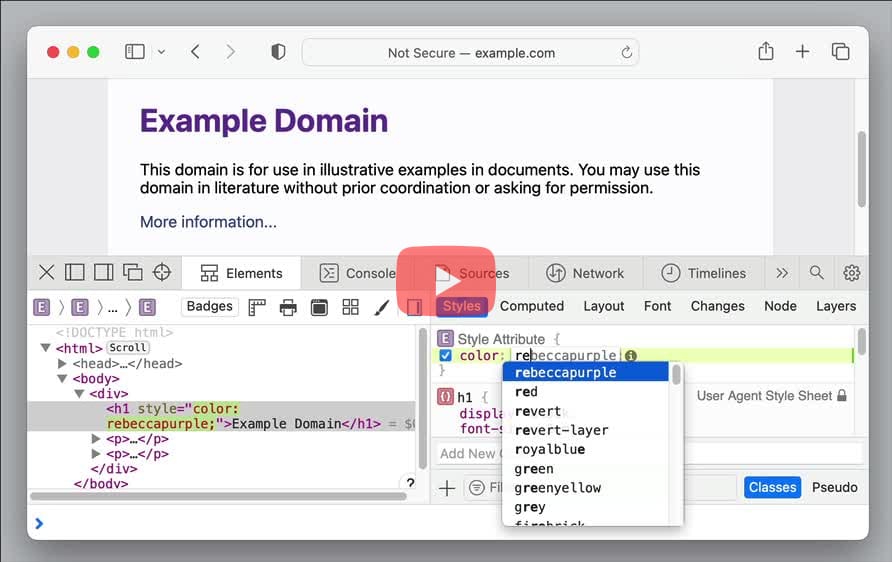Switch to the Network tab
This screenshot has height=562, width=892.
(585, 274)
